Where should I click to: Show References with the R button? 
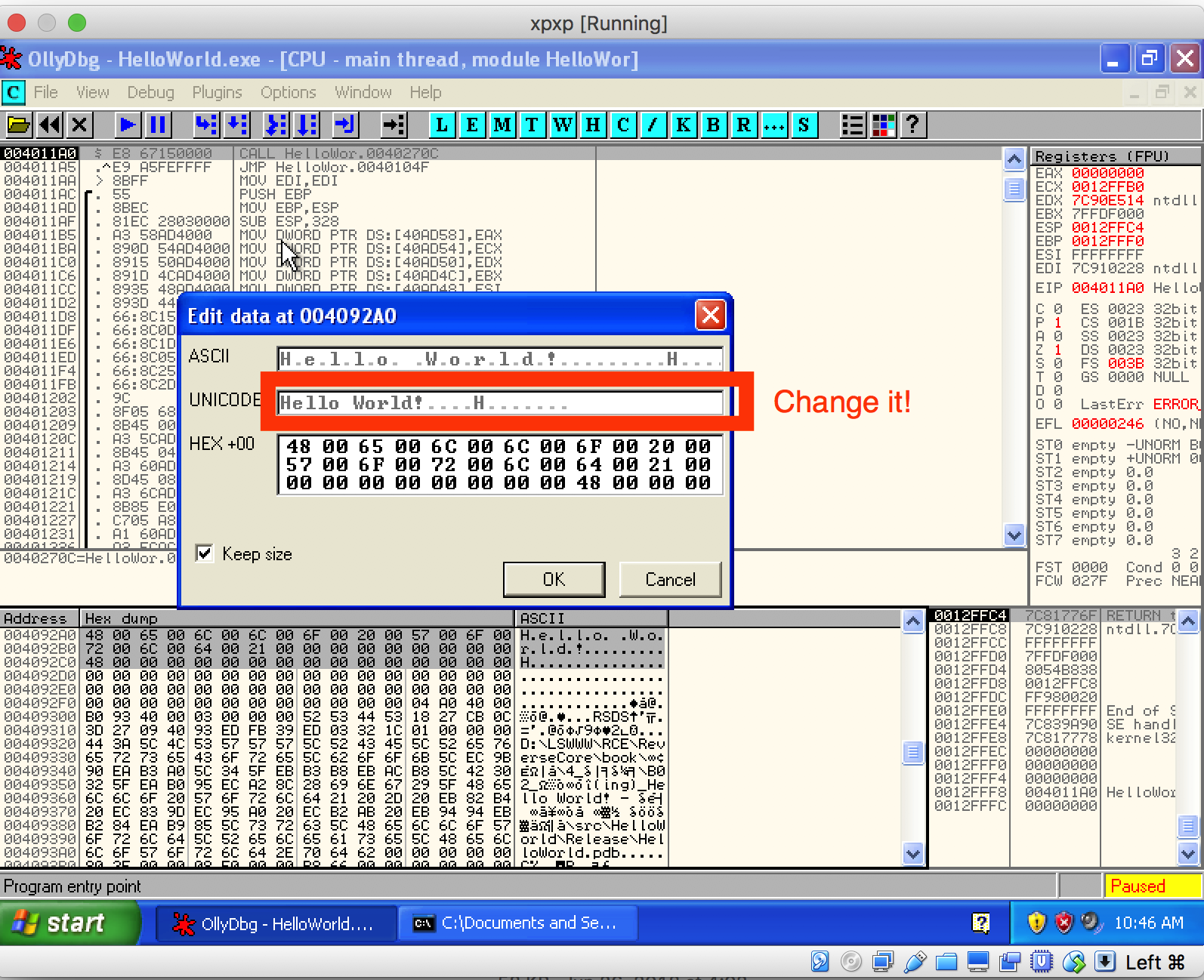coord(744,125)
